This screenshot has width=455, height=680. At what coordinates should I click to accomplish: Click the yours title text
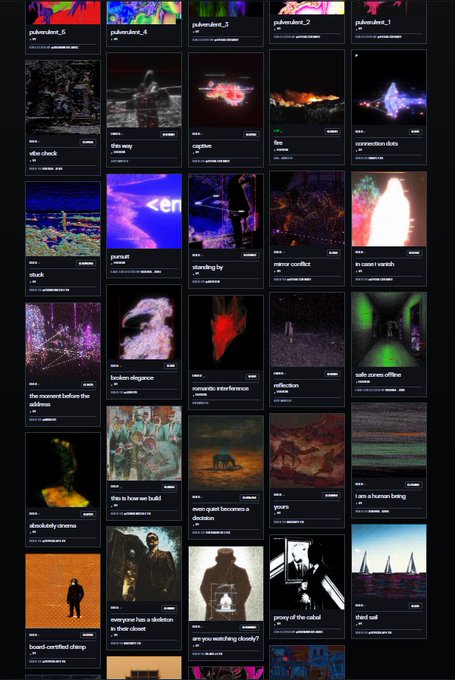pos(281,507)
